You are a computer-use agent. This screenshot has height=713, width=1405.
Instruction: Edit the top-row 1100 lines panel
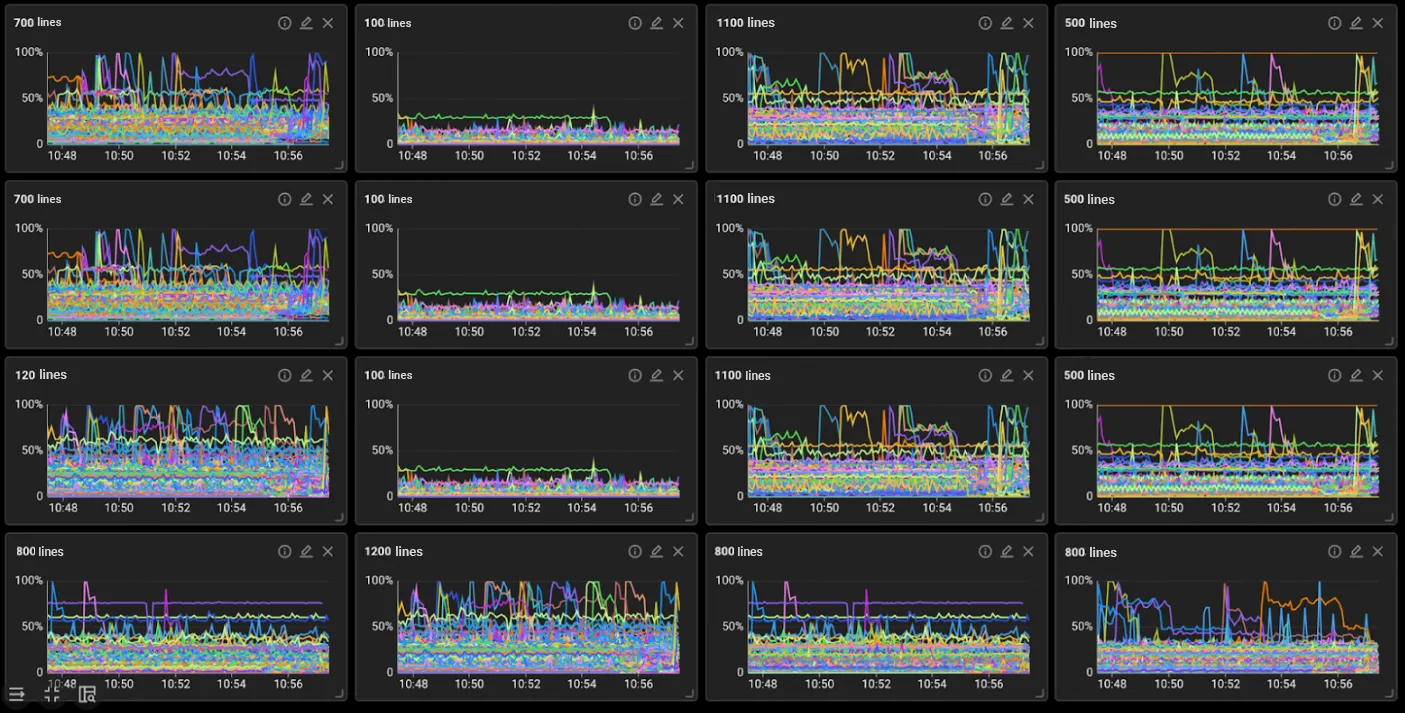[x=1006, y=23]
